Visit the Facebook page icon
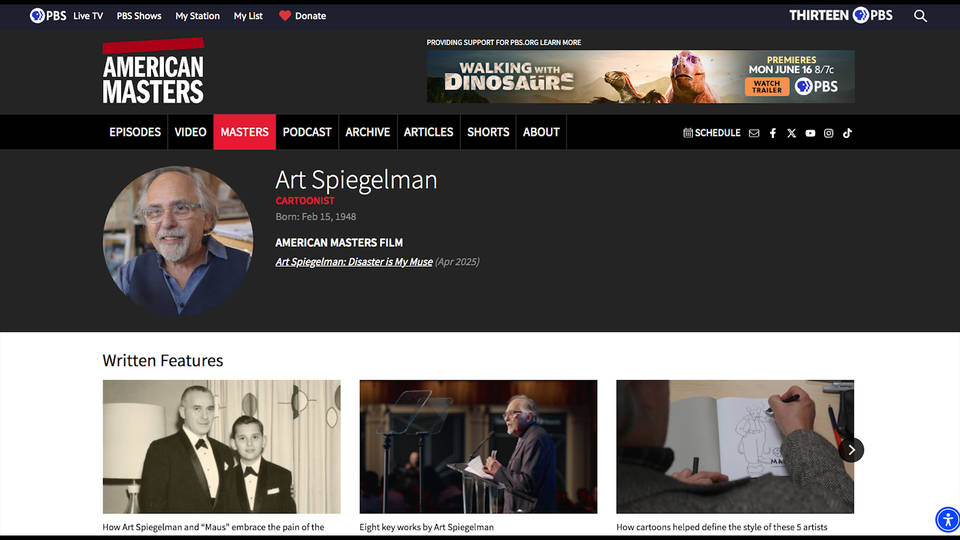The width and height of the screenshot is (960, 540). [x=773, y=133]
